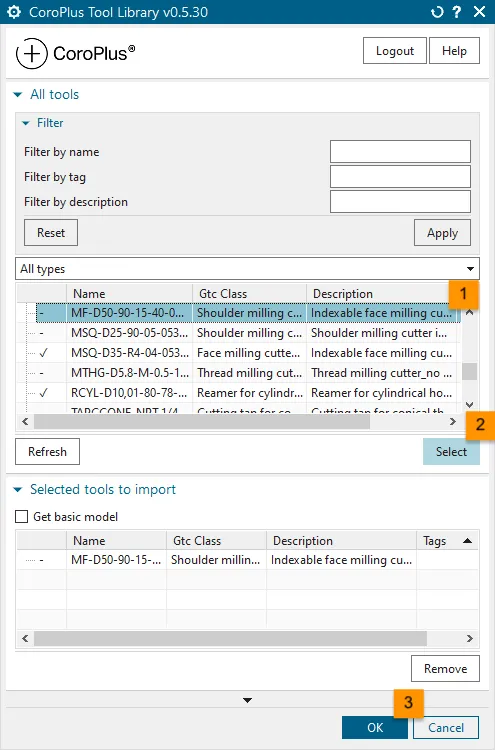
Task: Click the tool list scrollbar's down arrow
Action: 470,405
